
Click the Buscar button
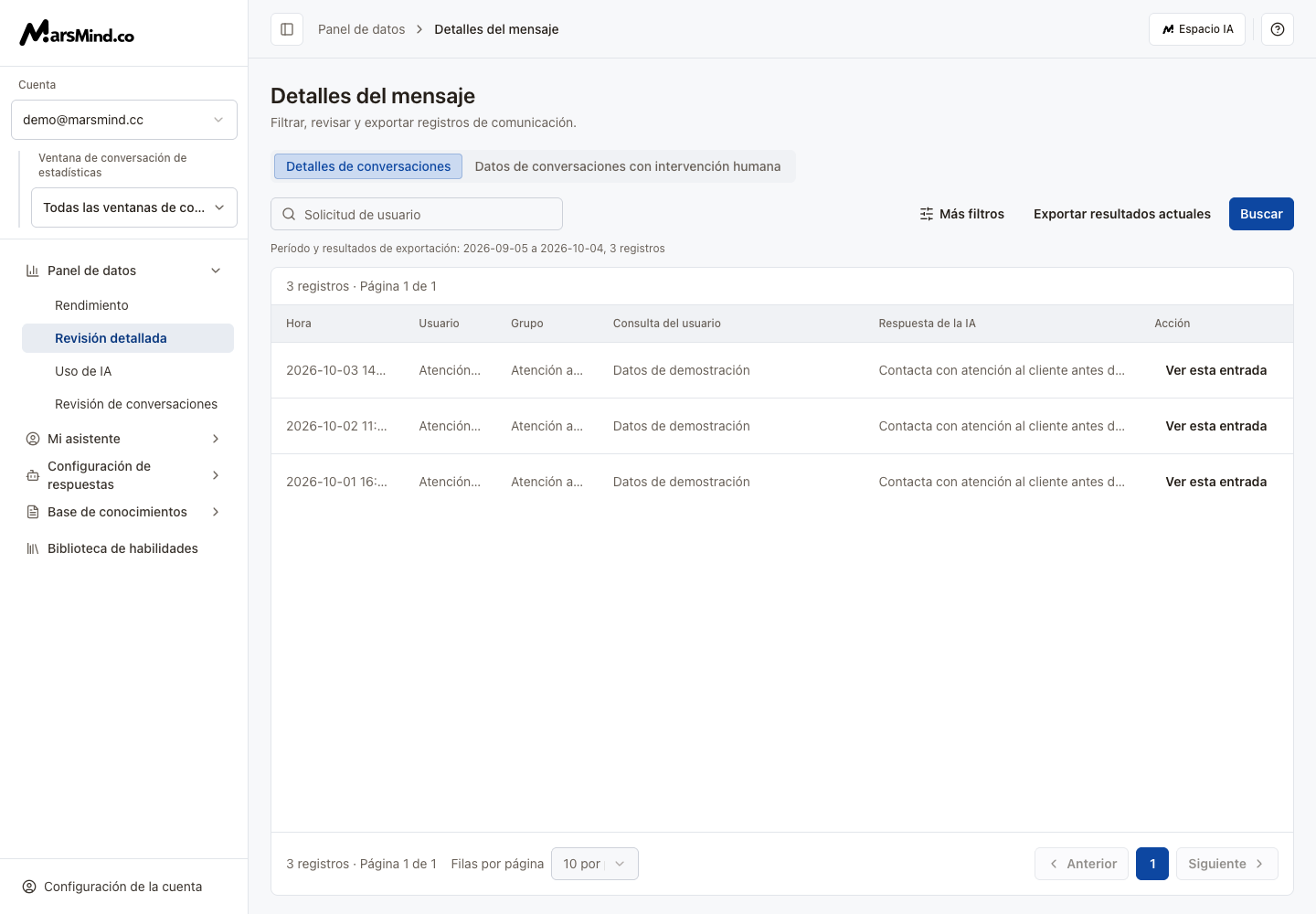(x=1261, y=214)
